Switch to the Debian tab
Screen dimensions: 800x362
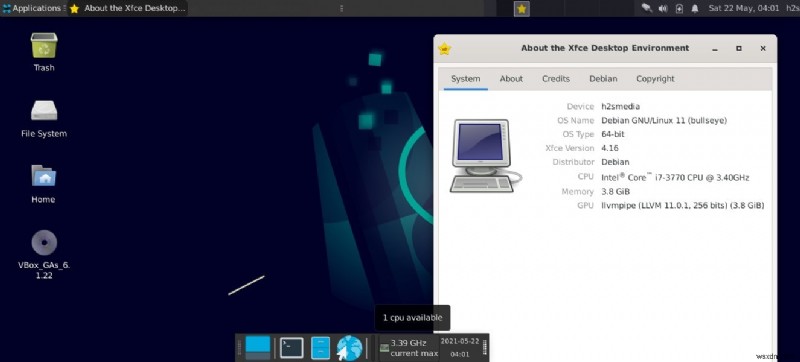click(x=603, y=79)
